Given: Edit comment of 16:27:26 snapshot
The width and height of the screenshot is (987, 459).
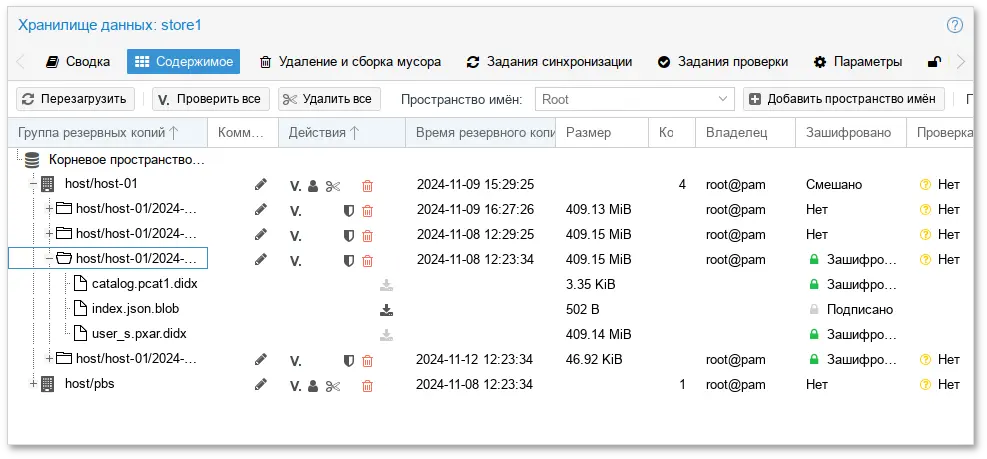Looking at the screenshot, I should (x=261, y=210).
